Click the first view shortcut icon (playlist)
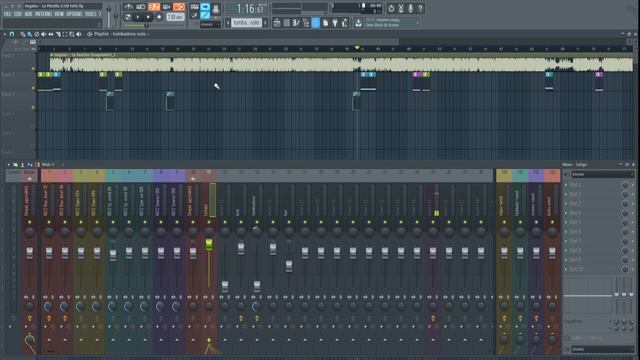 pos(277,23)
